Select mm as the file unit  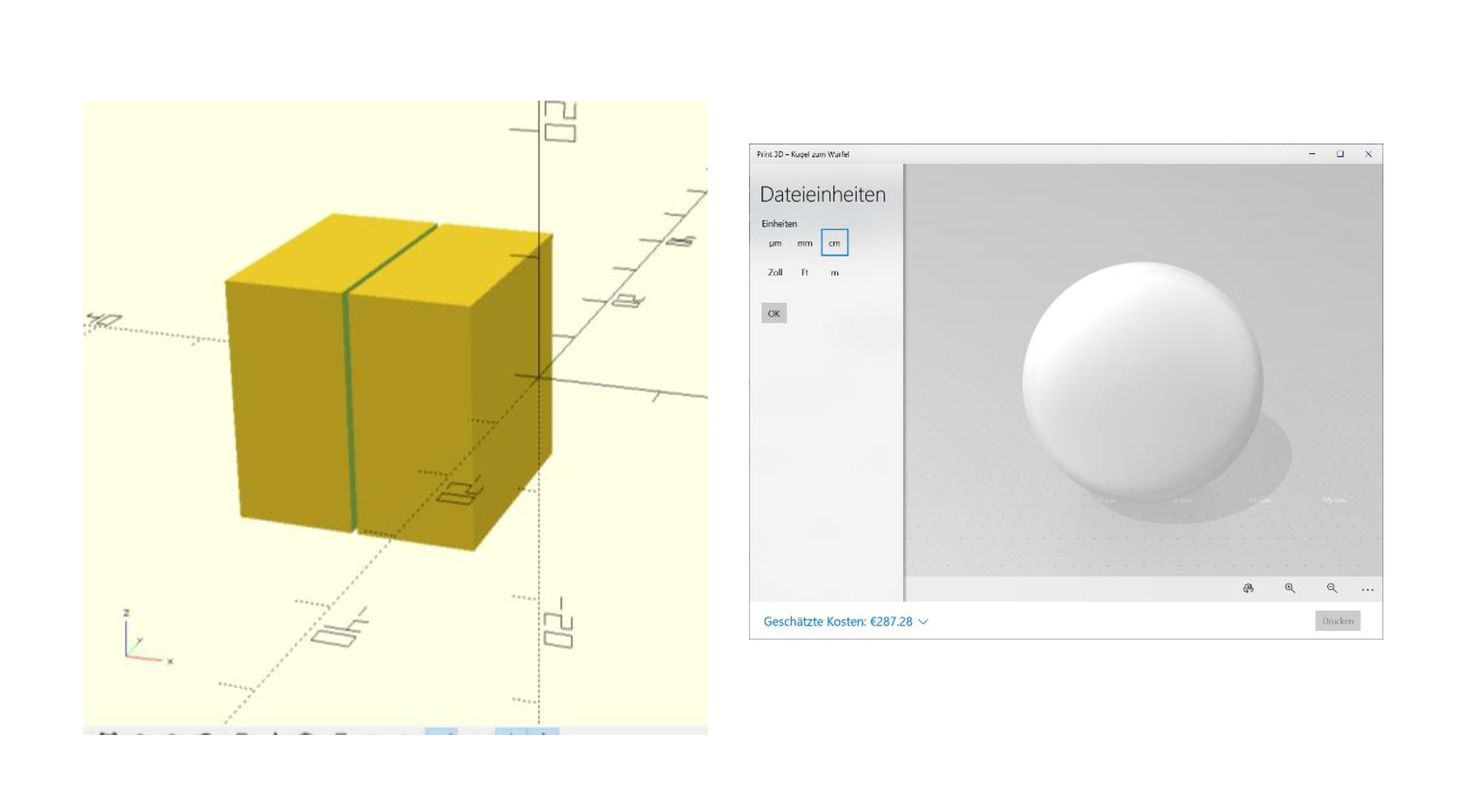[x=805, y=243]
